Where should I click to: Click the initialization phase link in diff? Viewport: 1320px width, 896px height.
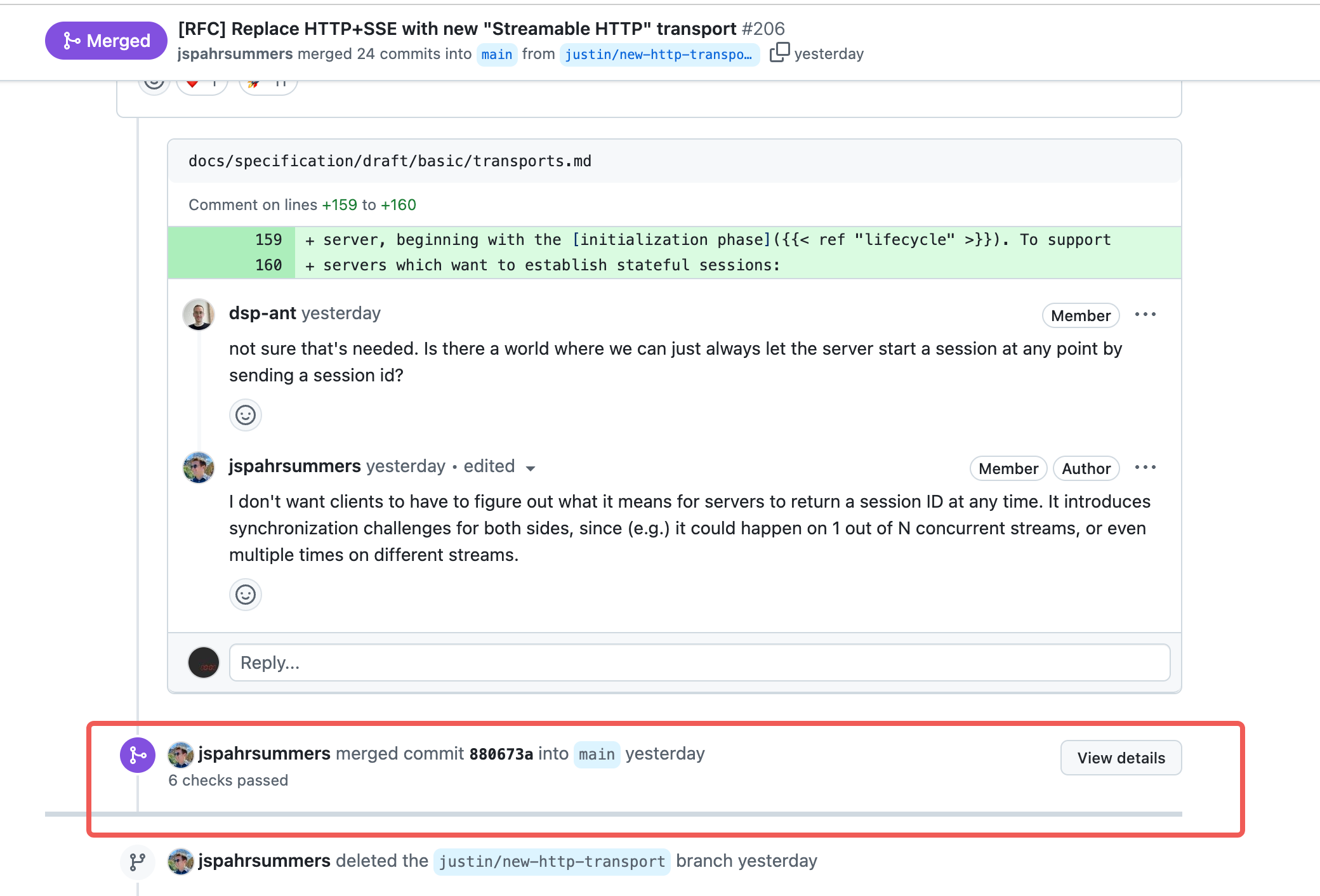tap(671, 240)
